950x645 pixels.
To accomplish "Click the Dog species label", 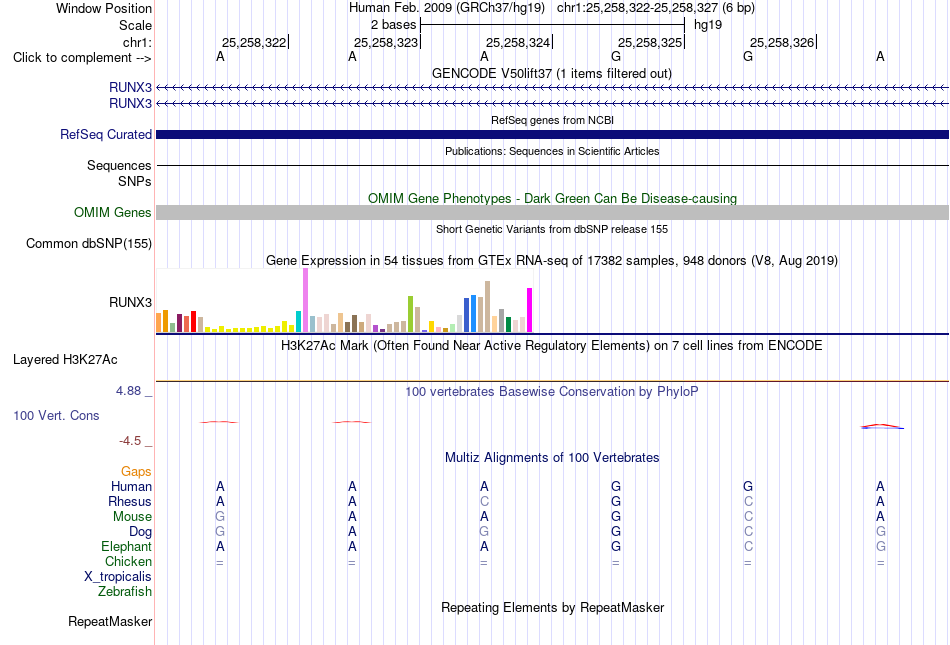I will [141, 532].
